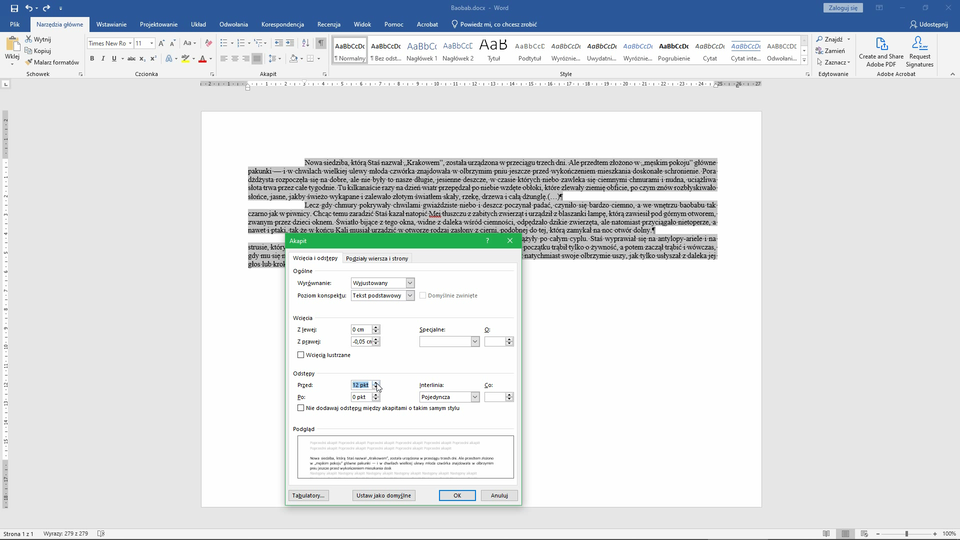Check Nie dodawaj odstępu między akapitami
Screen dimensions: 960x540
pyautogui.click(x=301, y=408)
